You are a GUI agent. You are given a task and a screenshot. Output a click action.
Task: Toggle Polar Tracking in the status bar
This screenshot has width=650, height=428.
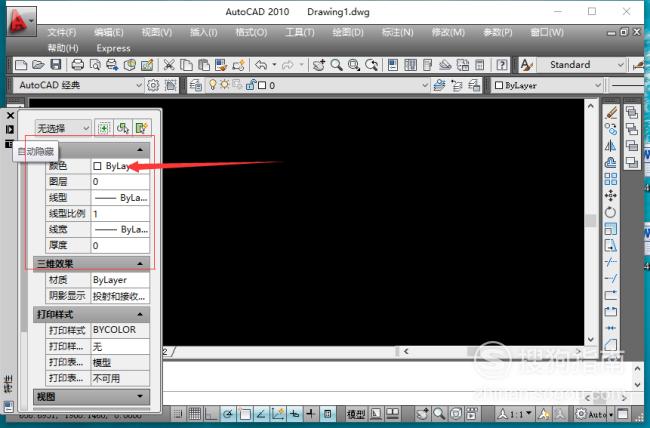228,413
